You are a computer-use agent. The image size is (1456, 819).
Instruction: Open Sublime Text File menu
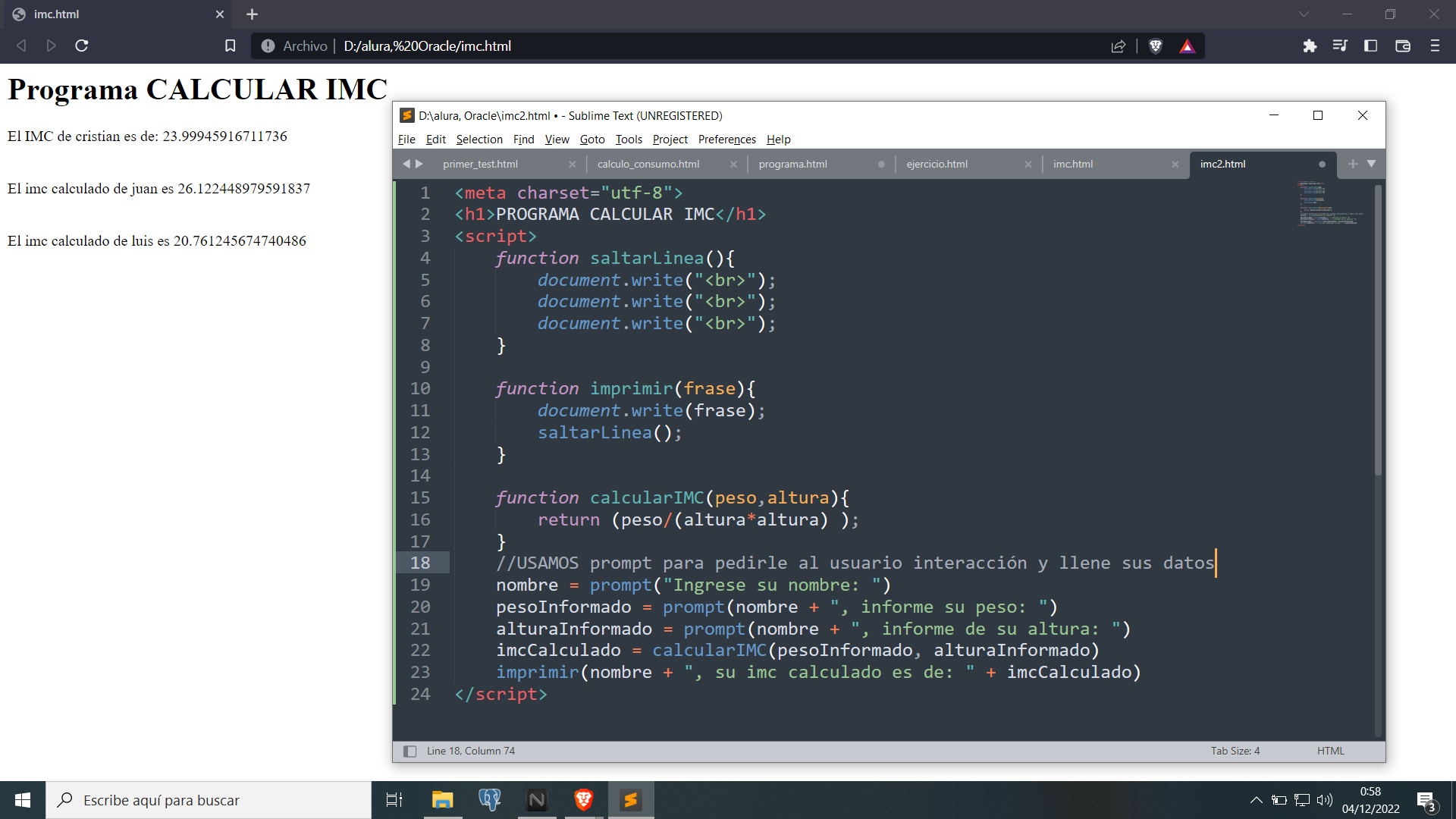[406, 140]
